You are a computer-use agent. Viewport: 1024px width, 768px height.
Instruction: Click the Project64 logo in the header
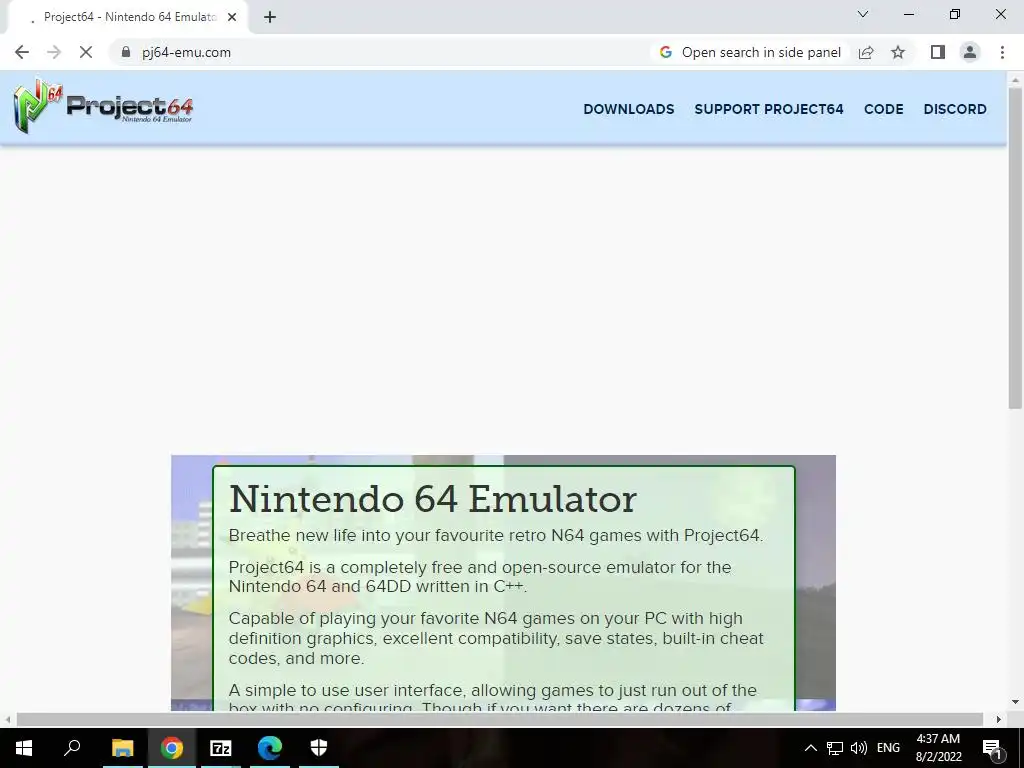point(103,105)
